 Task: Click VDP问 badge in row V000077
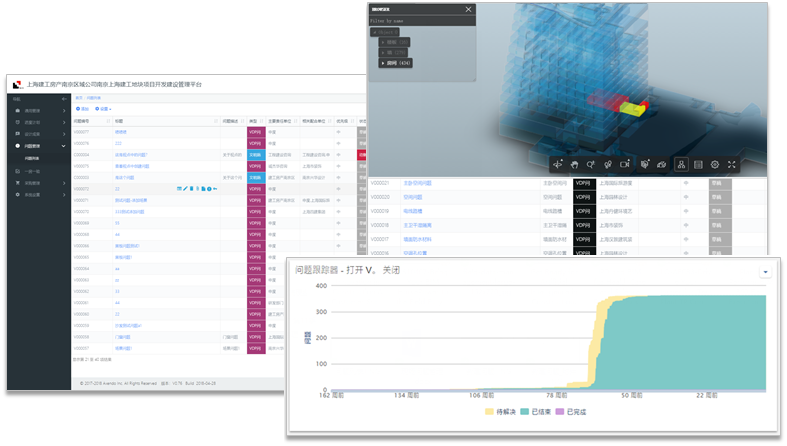point(256,132)
